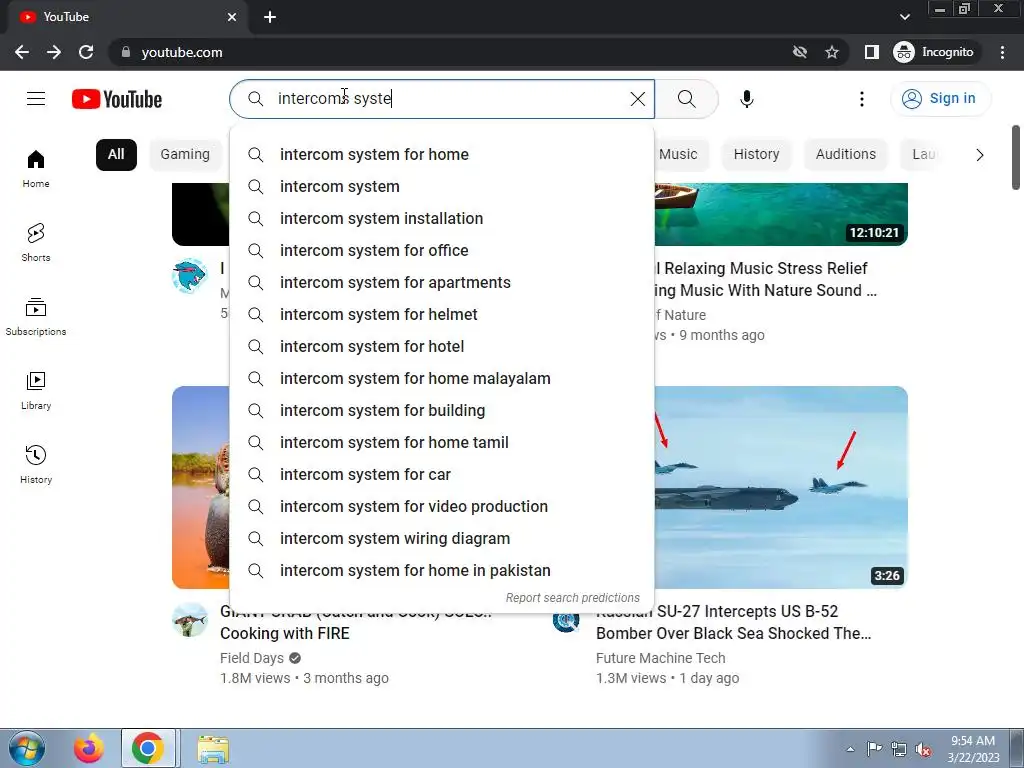Show more filter chips with right arrow
Screen dimensions: 1024x768
[979, 155]
